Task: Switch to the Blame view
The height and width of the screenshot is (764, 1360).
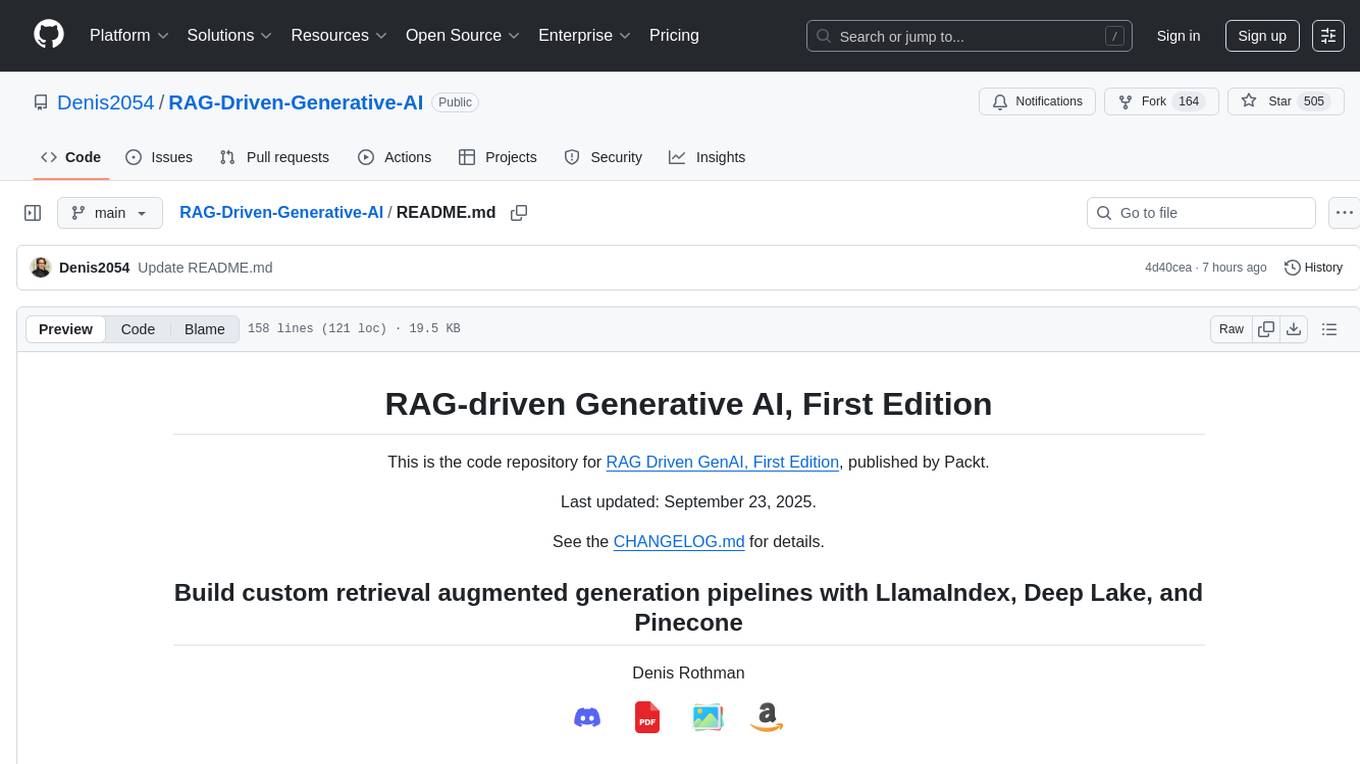Action: (204, 329)
